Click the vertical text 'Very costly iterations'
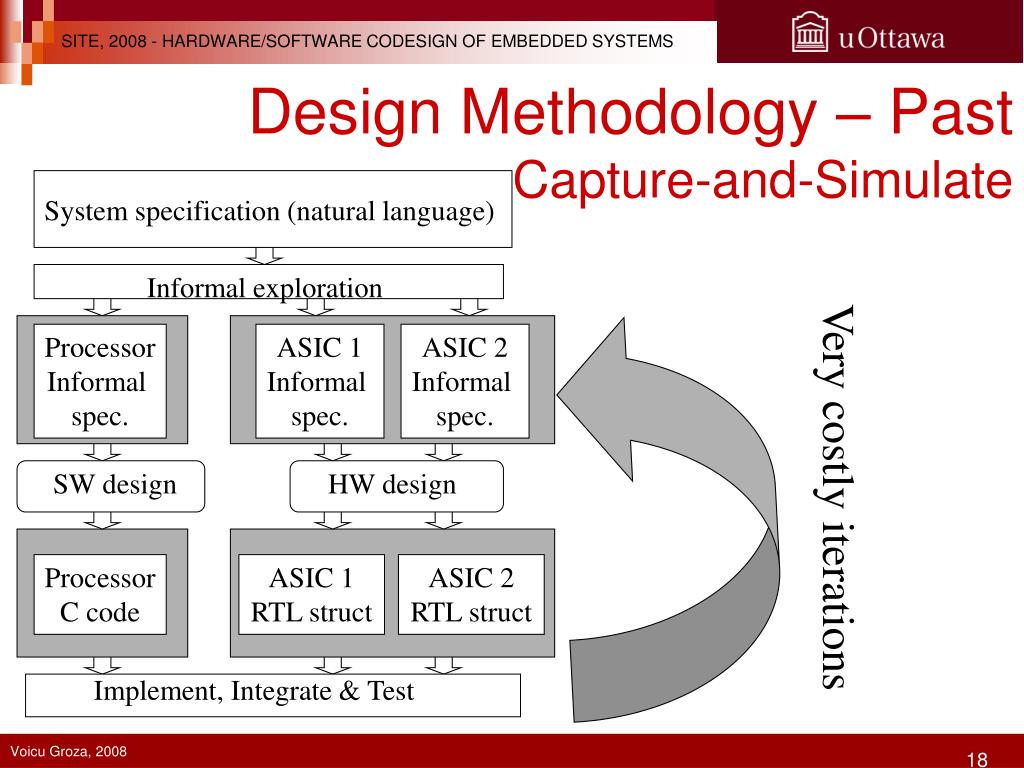 coord(837,496)
